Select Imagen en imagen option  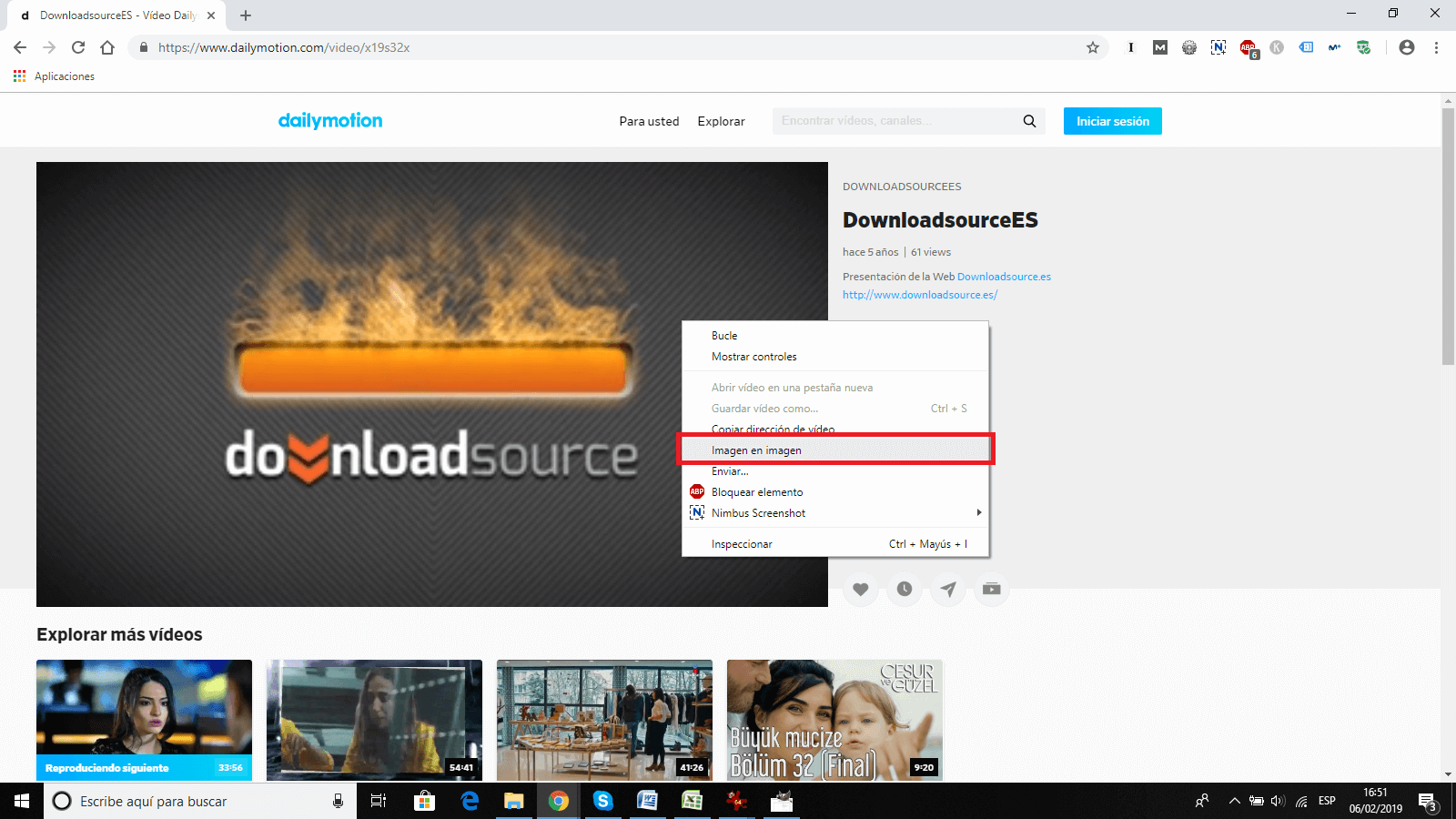[x=834, y=450]
